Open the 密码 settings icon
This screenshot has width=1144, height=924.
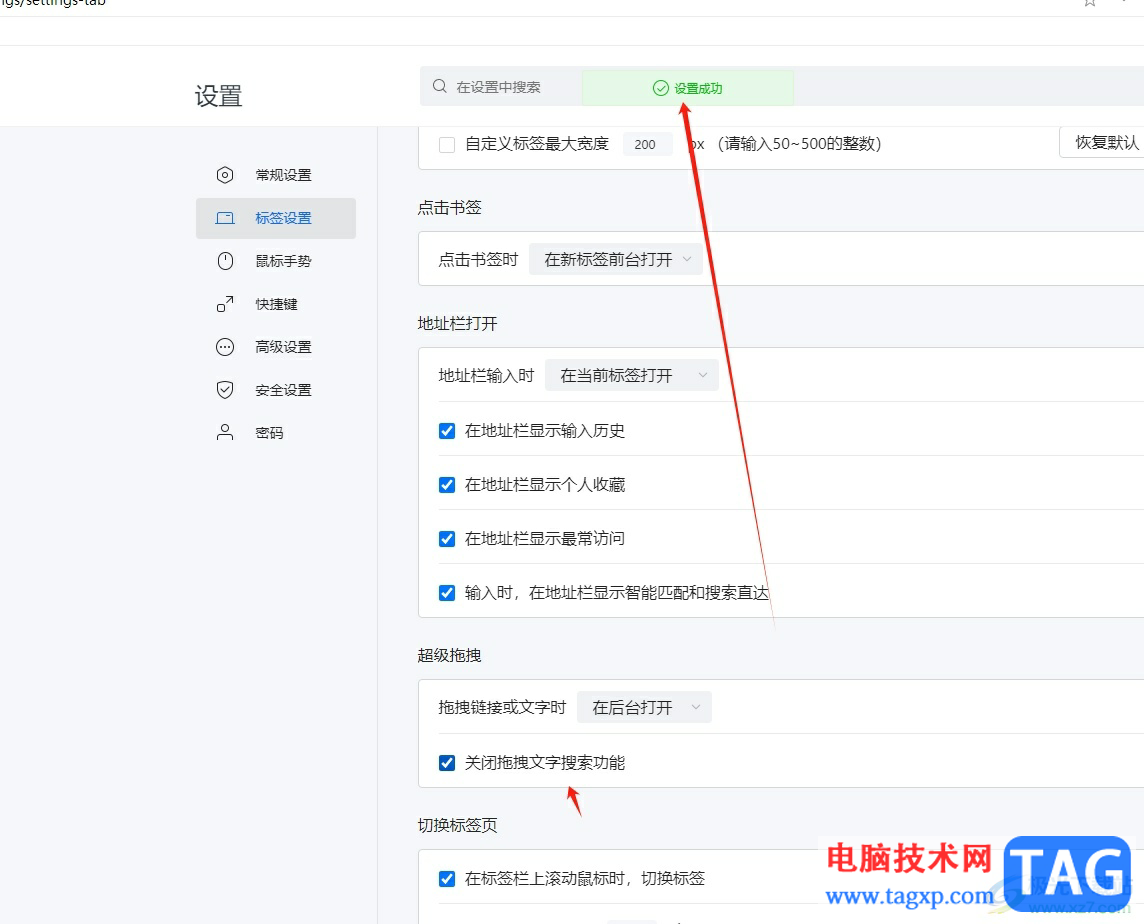(x=224, y=432)
